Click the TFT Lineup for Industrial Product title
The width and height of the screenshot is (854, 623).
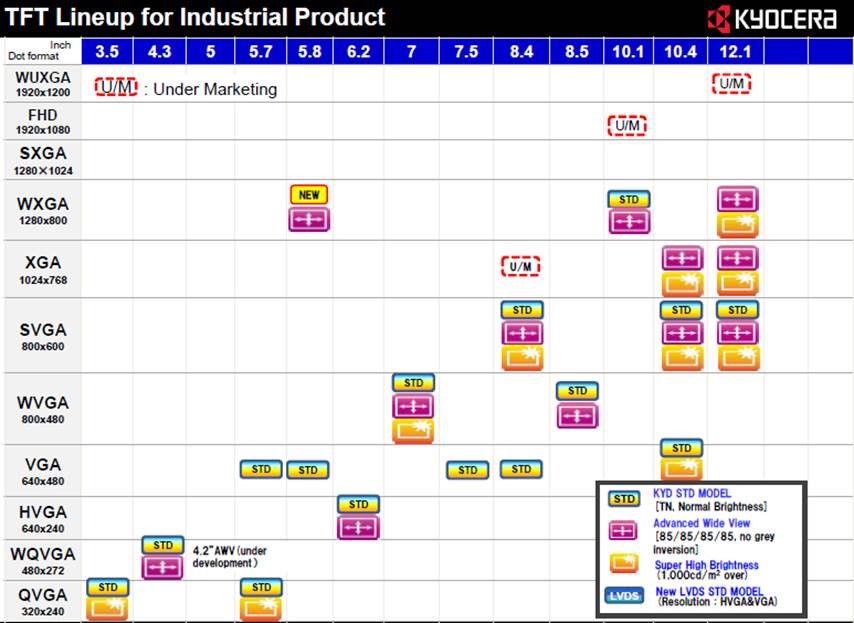point(196,17)
